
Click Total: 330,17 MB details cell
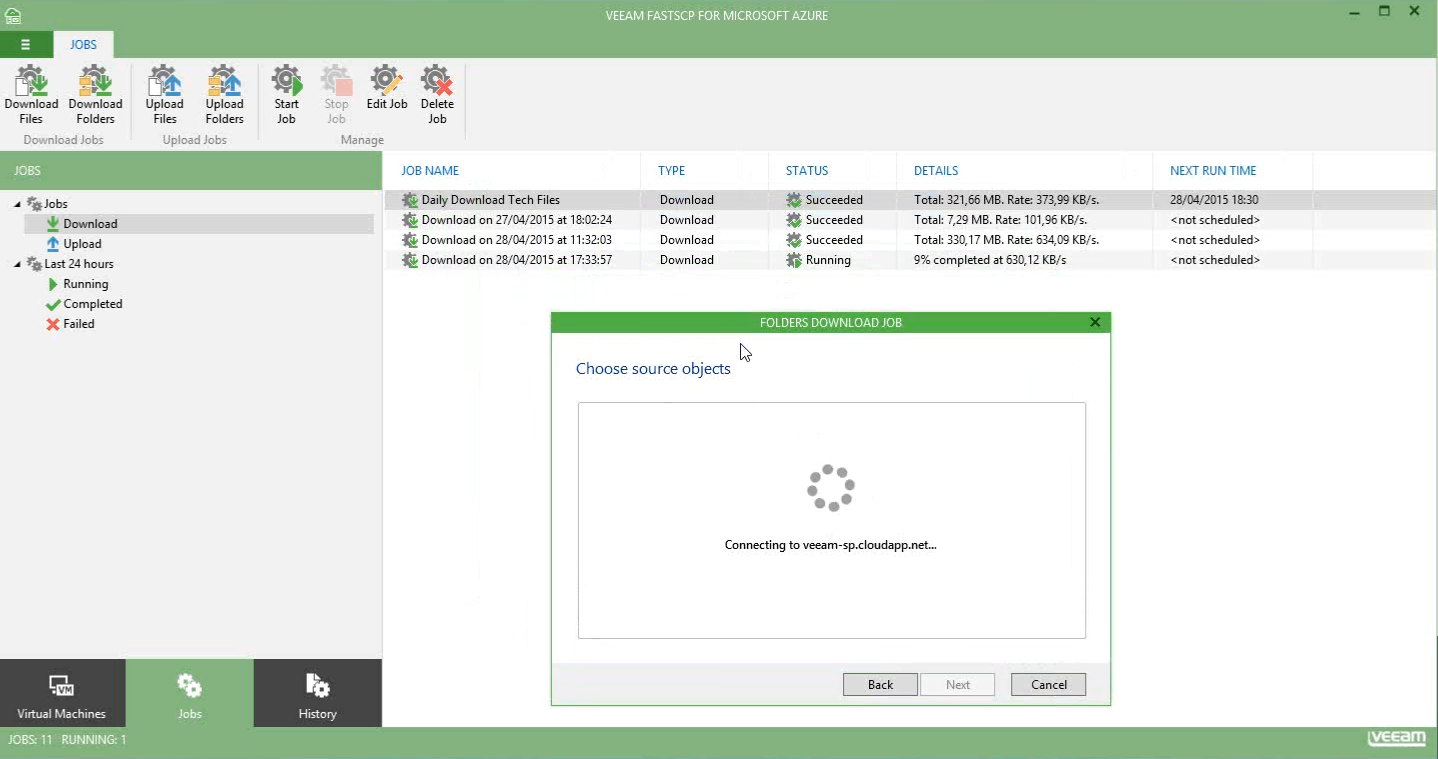[x=1006, y=240]
